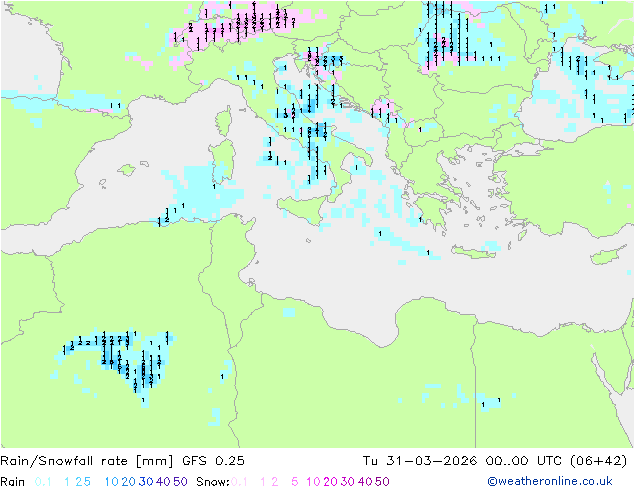Select the rain legend value 40
This screenshot has width=634, height=490.
coord(163,482)
